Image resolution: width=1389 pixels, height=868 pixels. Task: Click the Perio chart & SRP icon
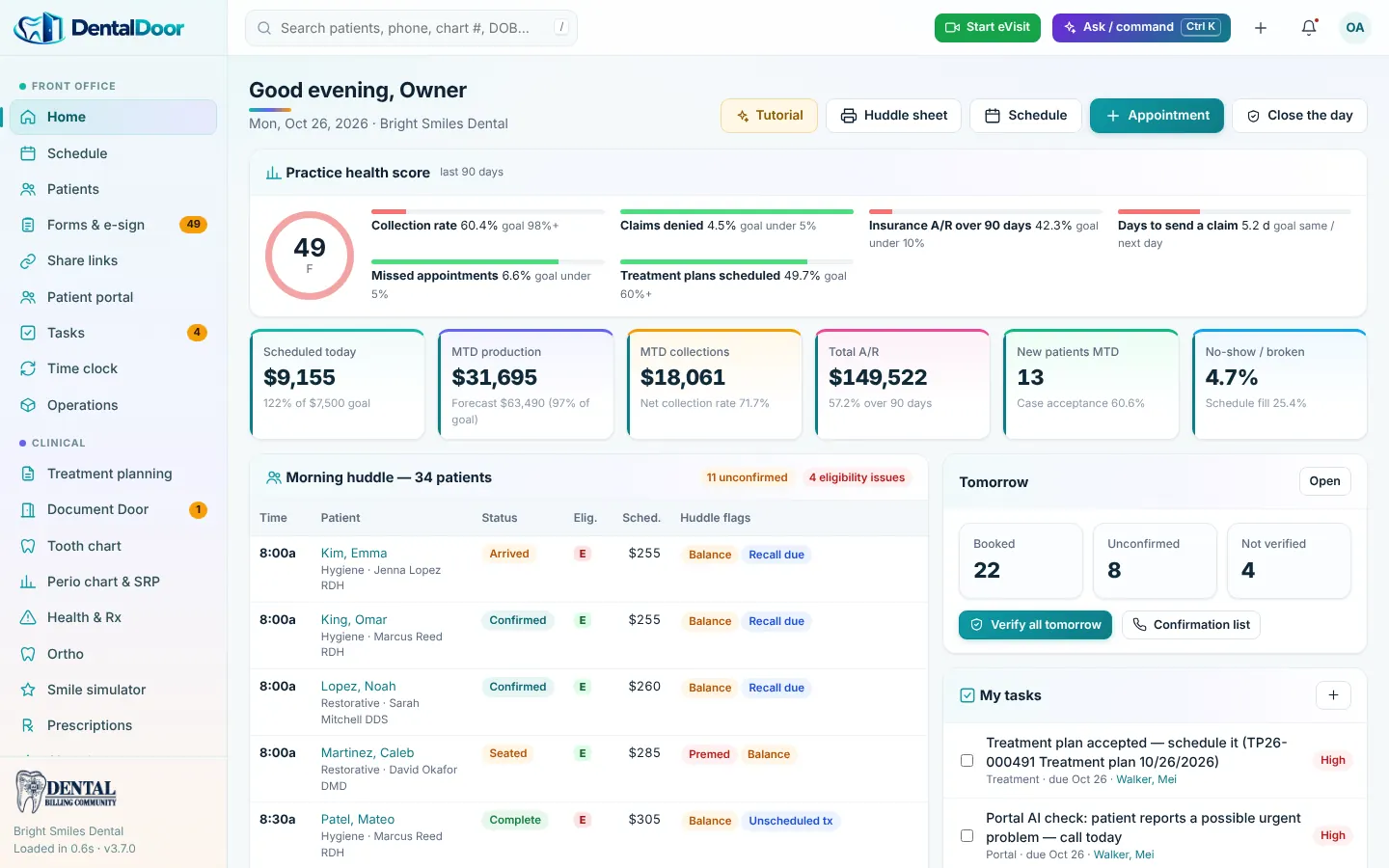28,582
